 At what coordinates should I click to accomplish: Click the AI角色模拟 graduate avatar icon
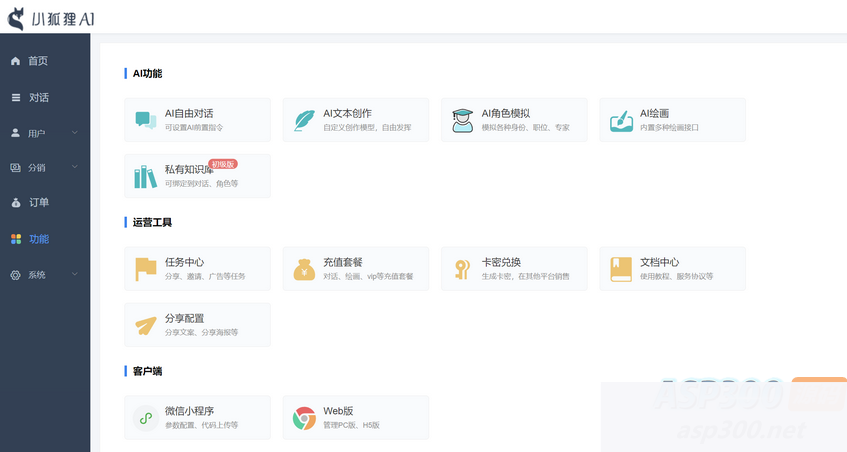(462, 120)
